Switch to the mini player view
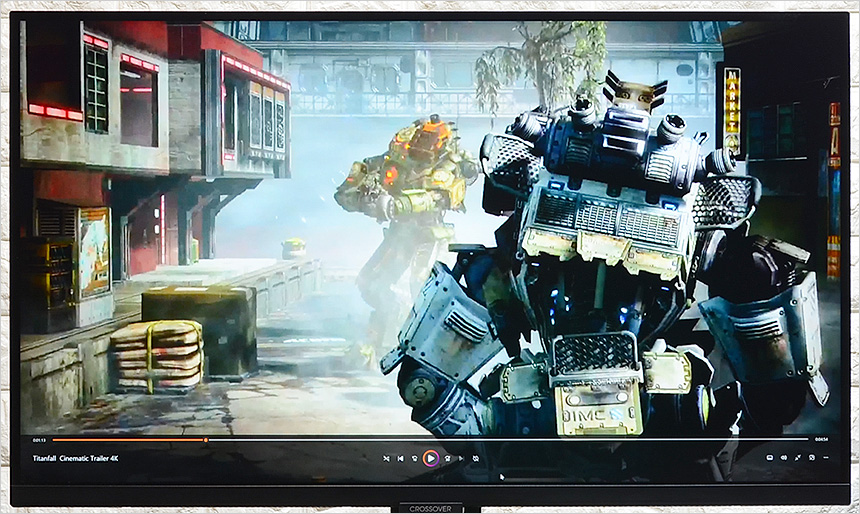Viewport: 860px width, 514px height. click(x=811, y=458)
